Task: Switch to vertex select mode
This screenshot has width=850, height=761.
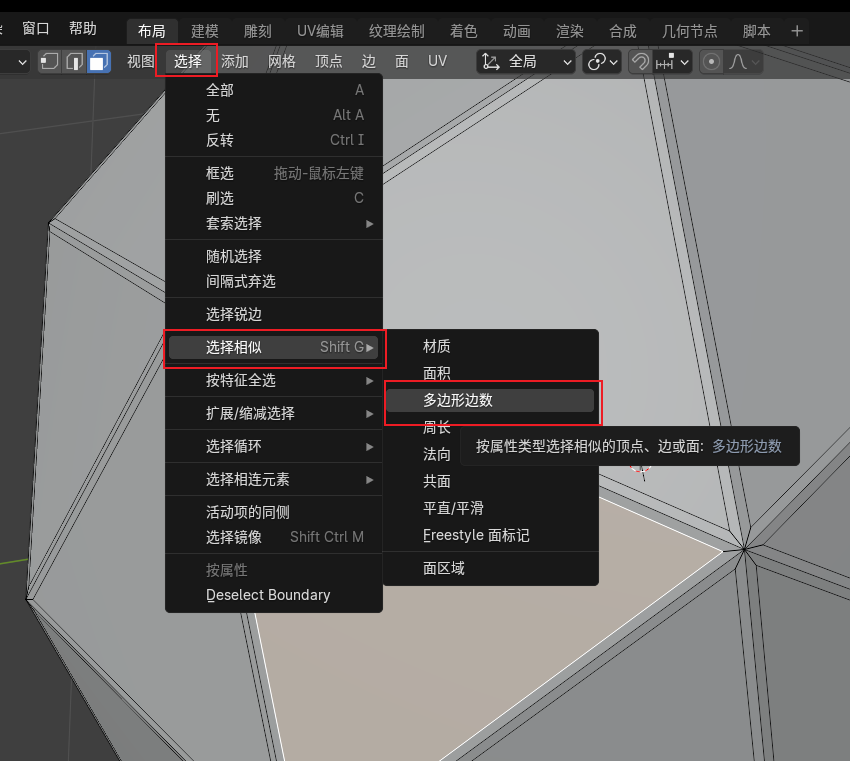Action: [49, 62]
